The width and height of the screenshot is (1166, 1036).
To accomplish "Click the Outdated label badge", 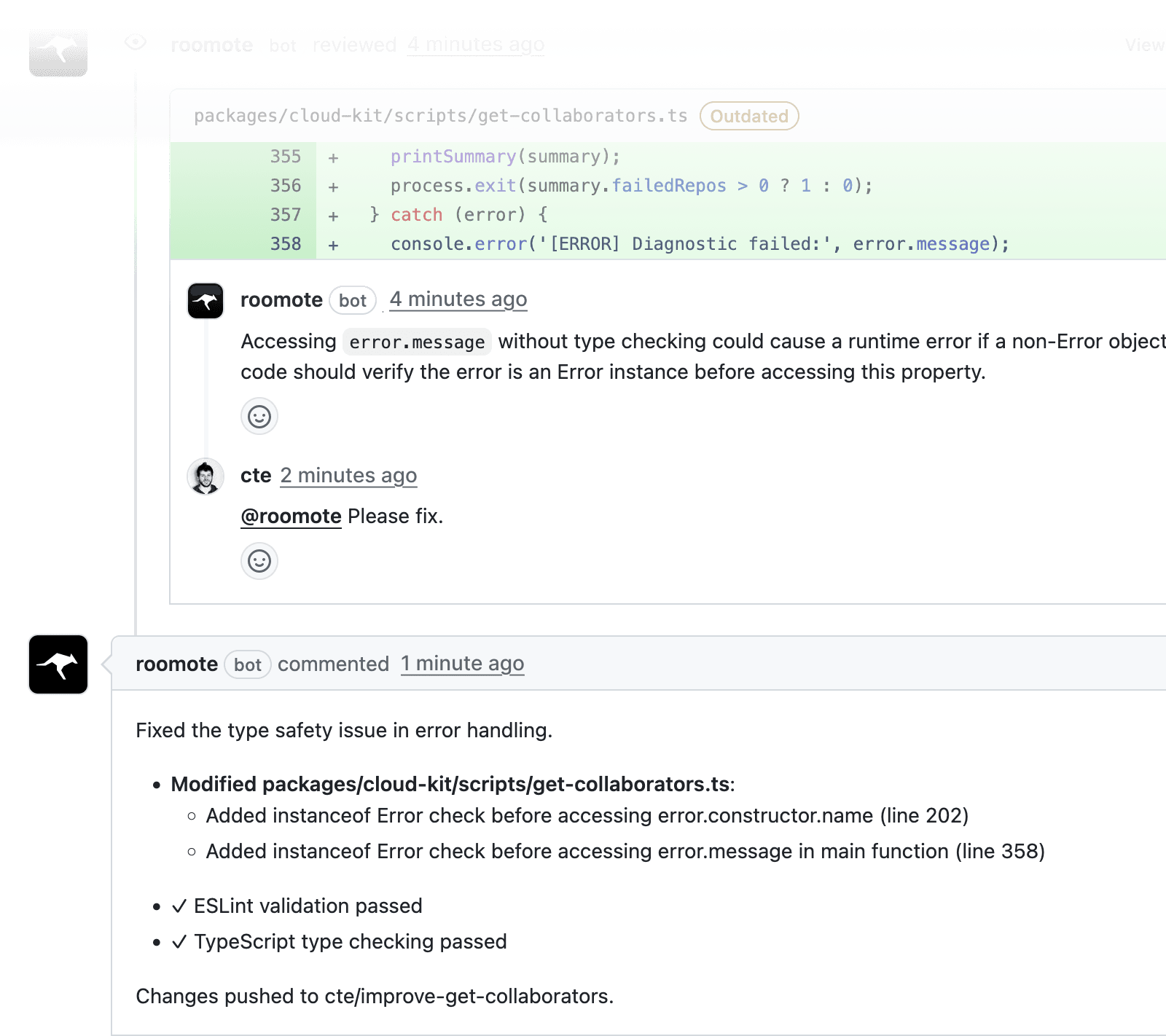I will click(748, 116).
